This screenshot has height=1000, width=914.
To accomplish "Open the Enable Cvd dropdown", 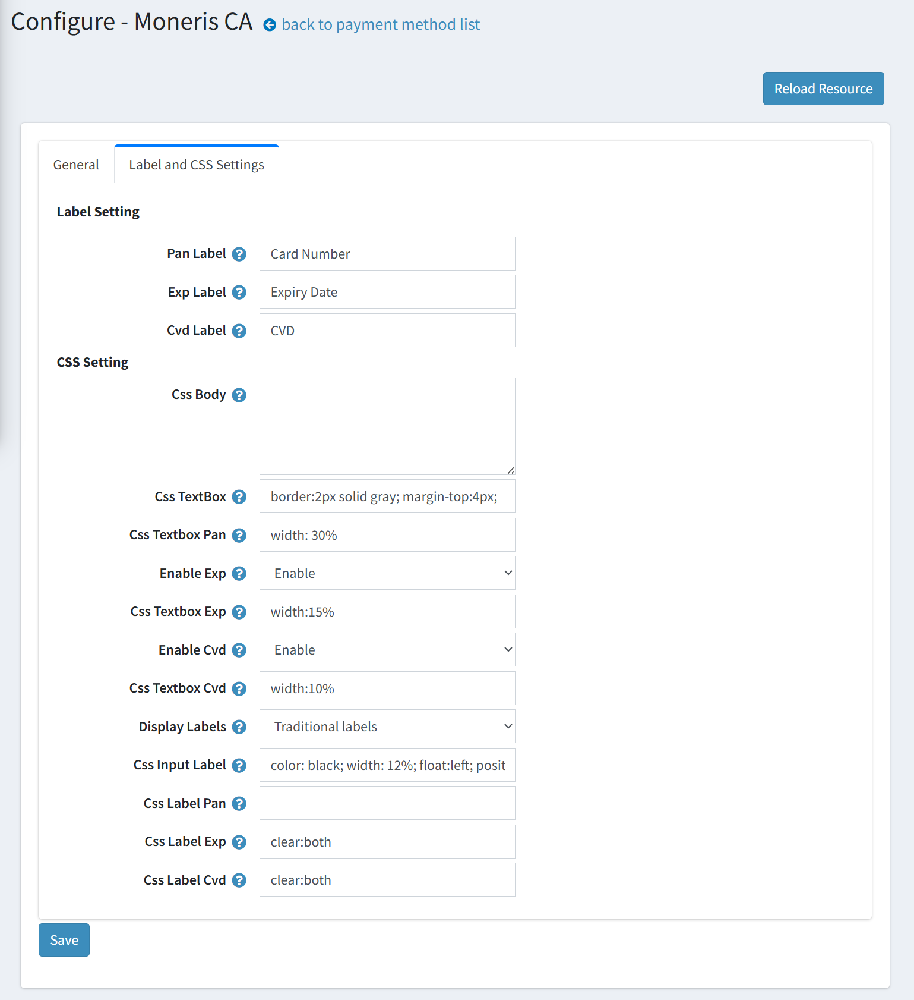I will point(387,649).
